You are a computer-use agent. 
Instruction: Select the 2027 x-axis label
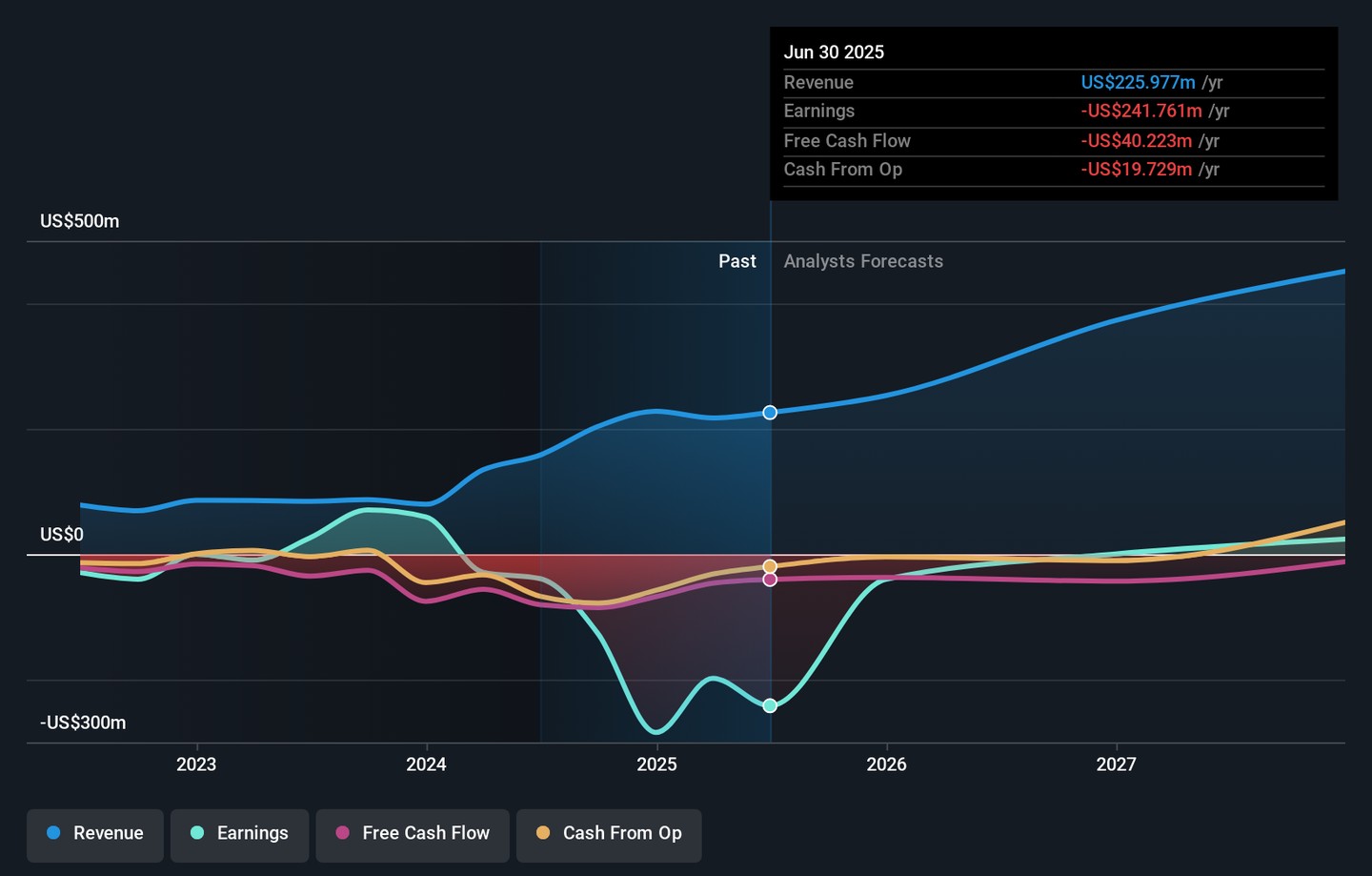click(x=1116, y=764)
